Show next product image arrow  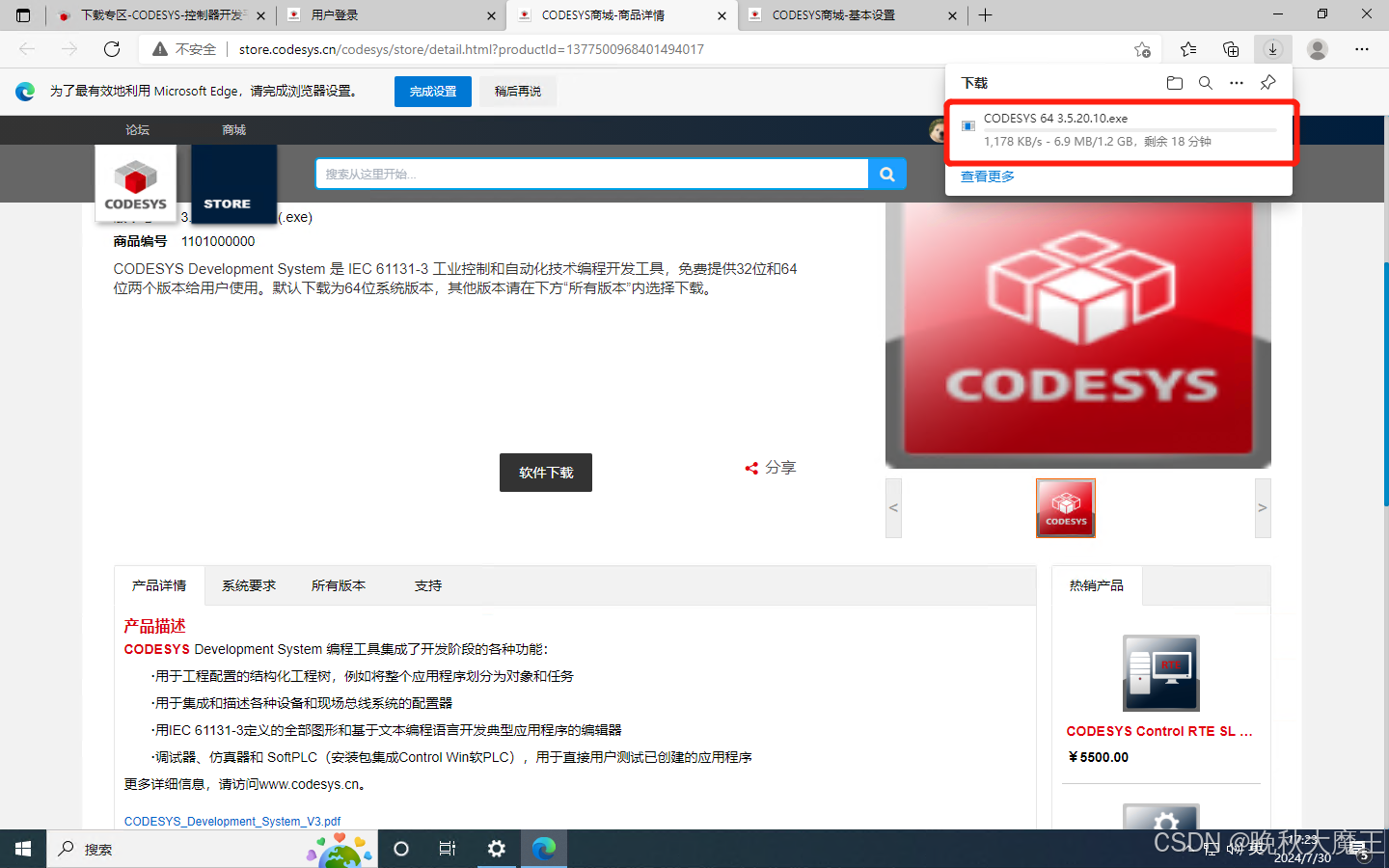pos(1262,508)
